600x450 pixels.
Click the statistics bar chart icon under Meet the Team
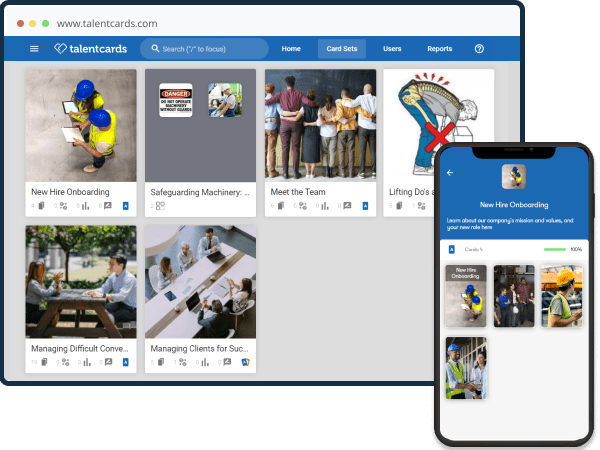click(324, 206)
